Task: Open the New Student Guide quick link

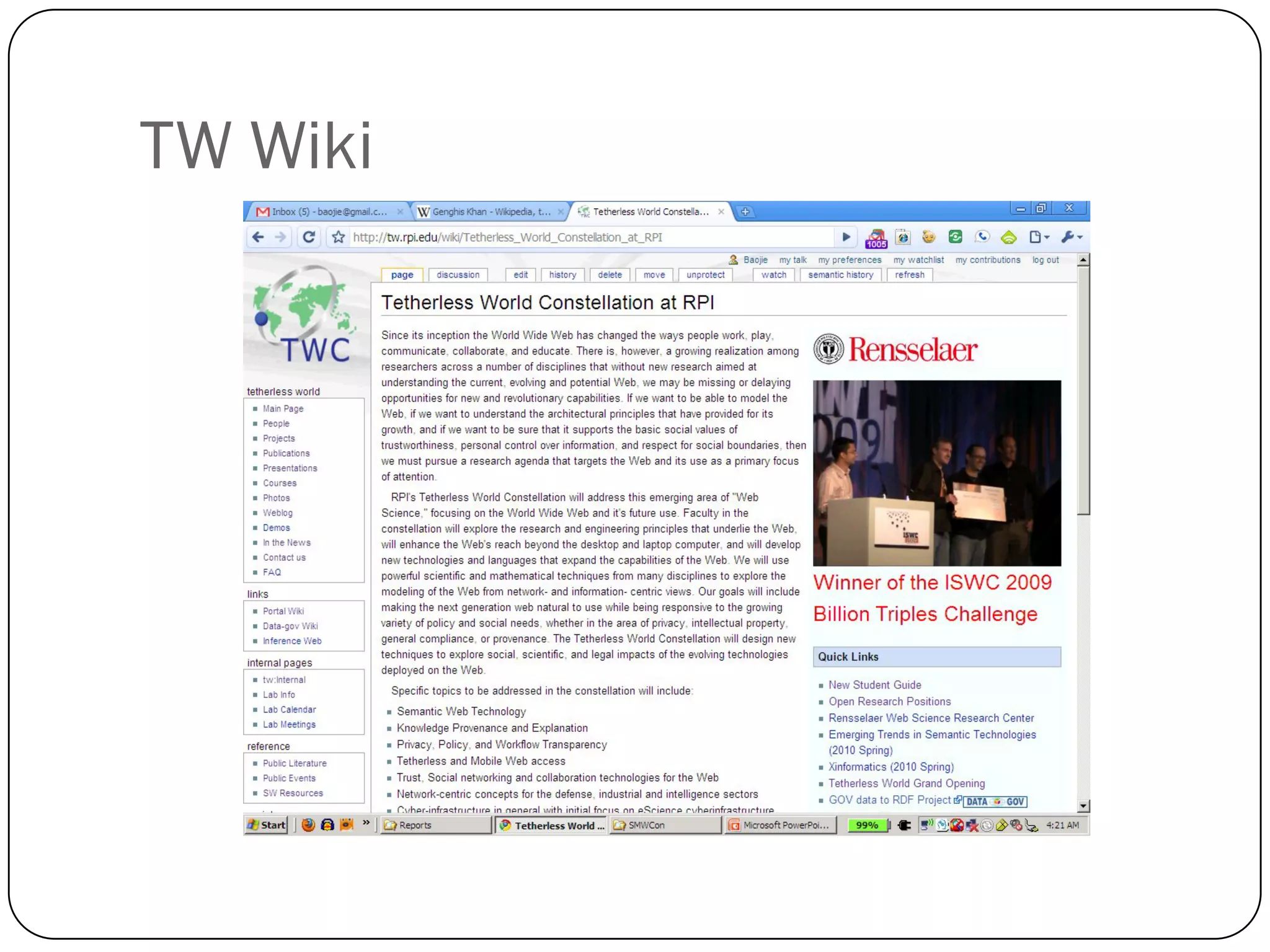Action: (x=875, y=685)
